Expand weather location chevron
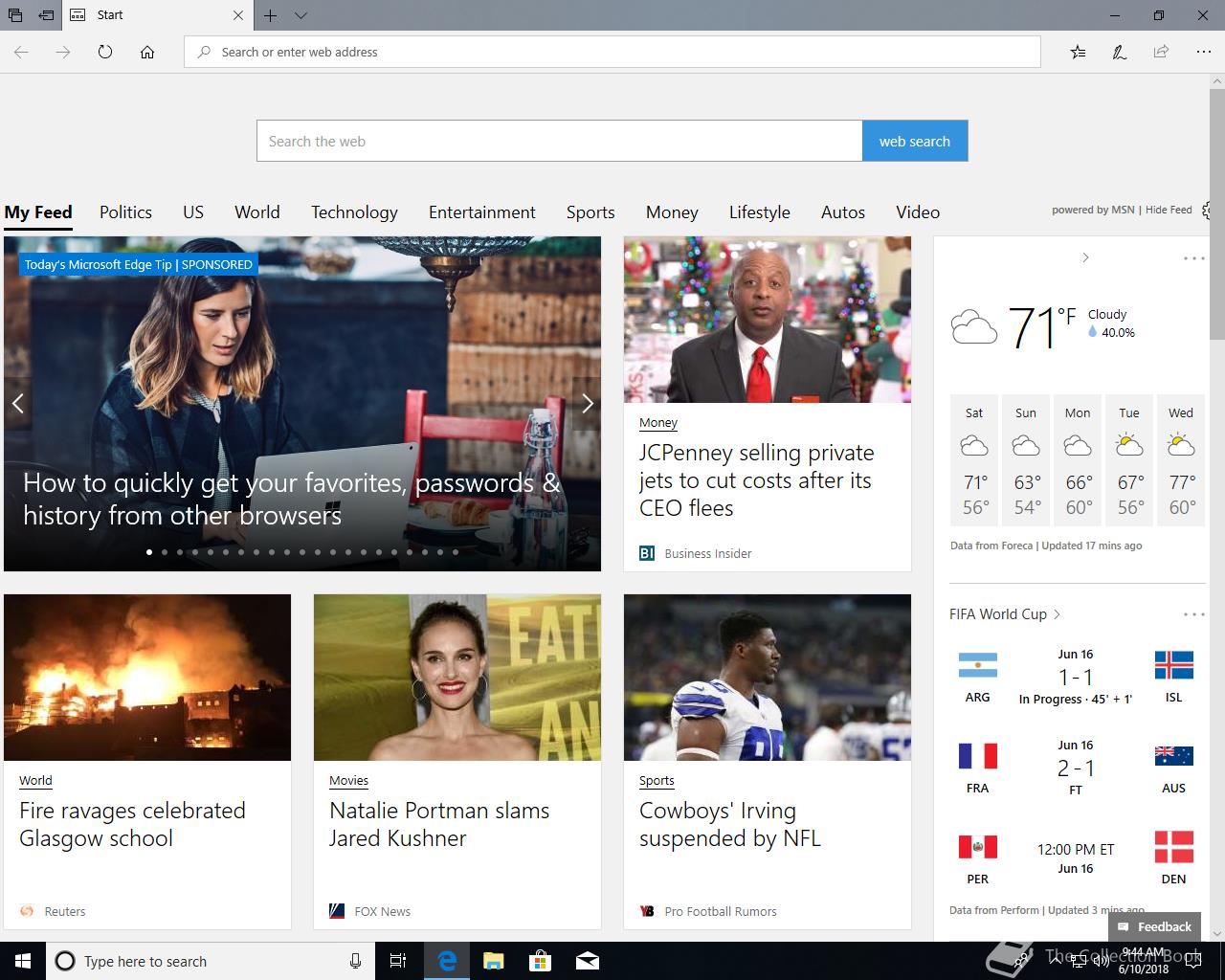Viewport: 1225px width, 980px height. [1085, 257]
